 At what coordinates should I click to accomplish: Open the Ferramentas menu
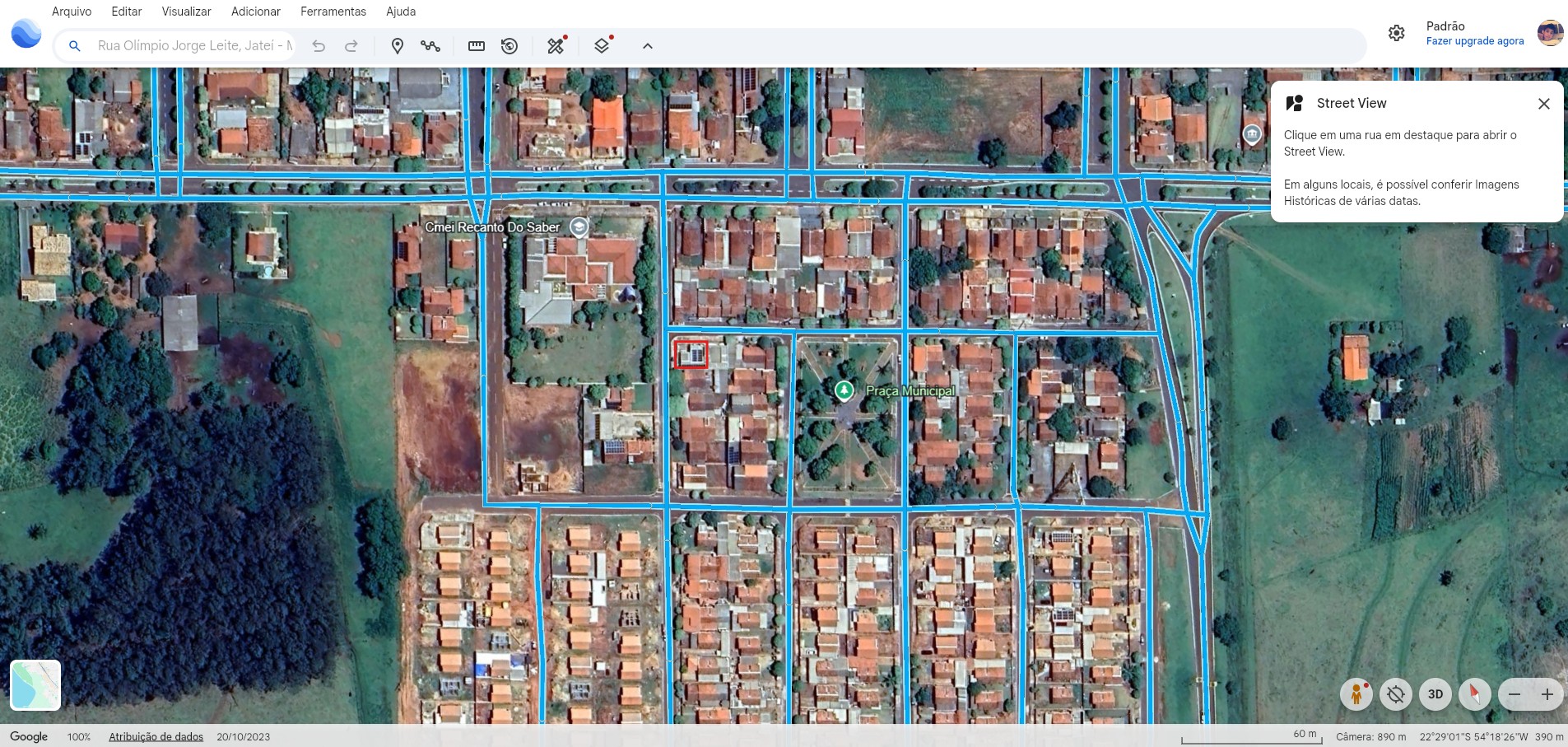coord(333,12)
